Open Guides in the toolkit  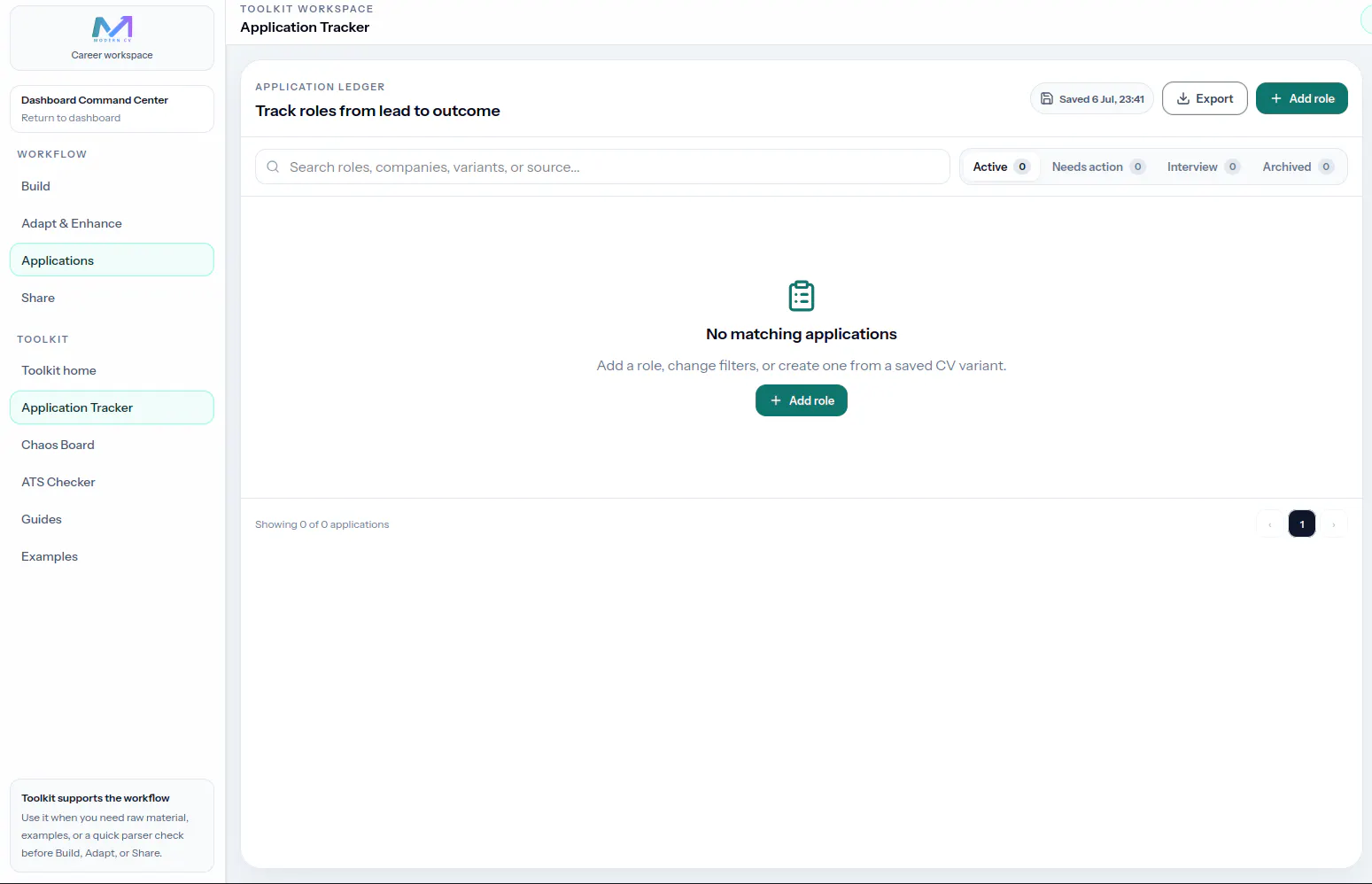[x=112, y=519]
